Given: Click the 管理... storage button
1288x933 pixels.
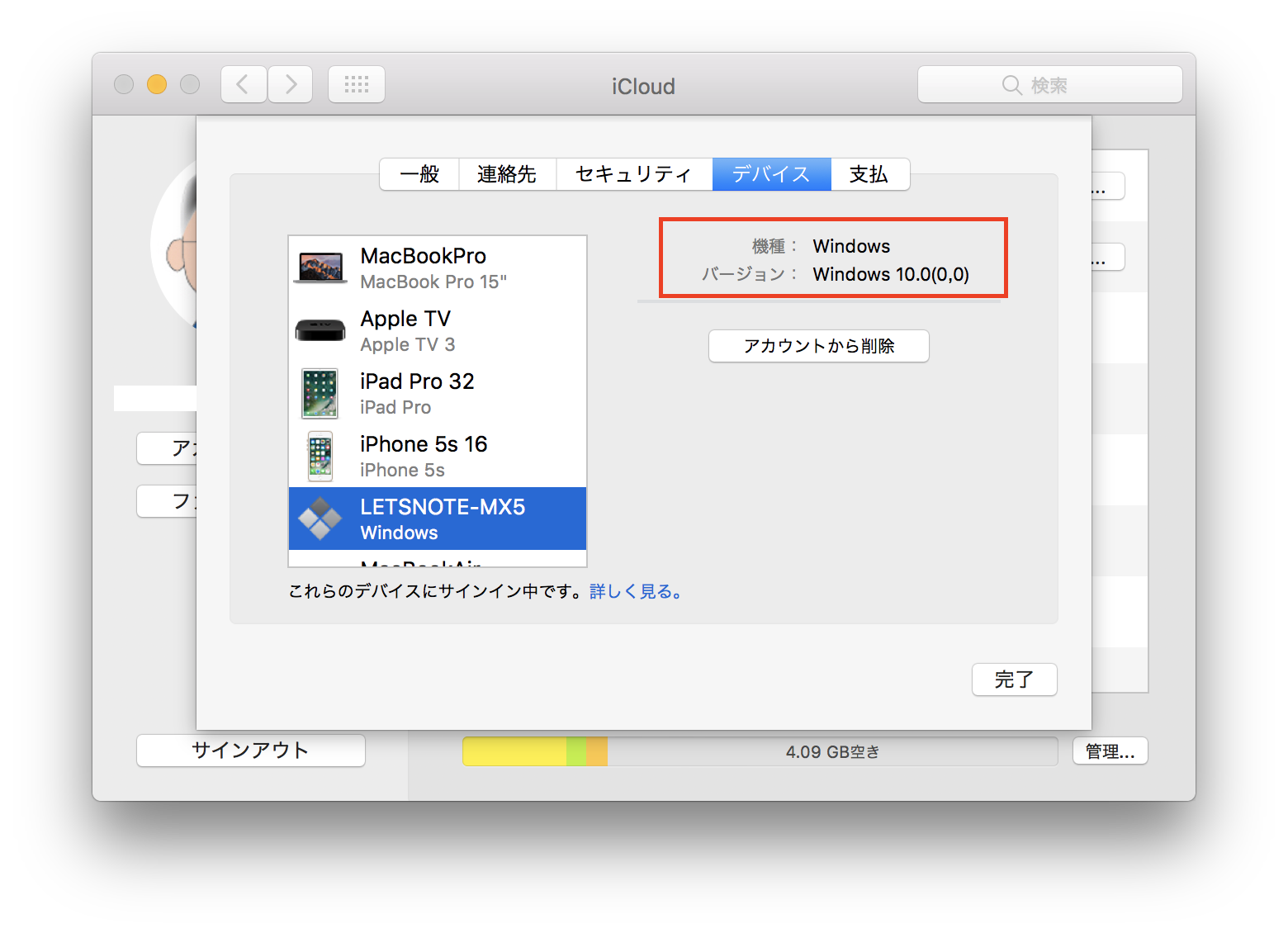Looking at the screenshot, I should tap(1110, 751).
